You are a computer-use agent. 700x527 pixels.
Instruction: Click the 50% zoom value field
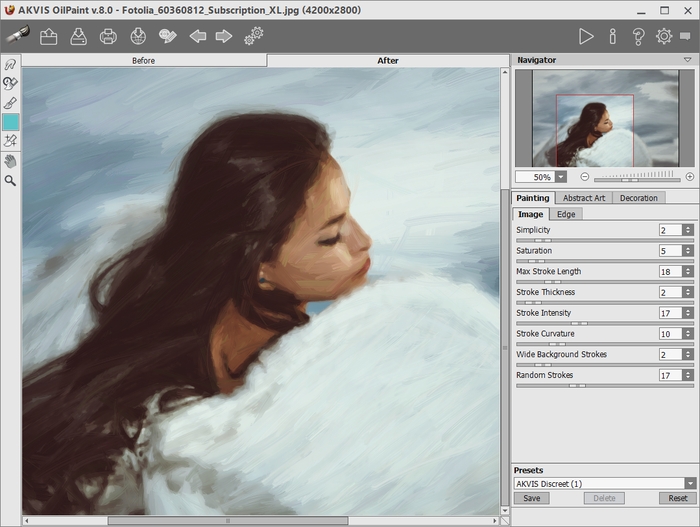pos(535,177)
